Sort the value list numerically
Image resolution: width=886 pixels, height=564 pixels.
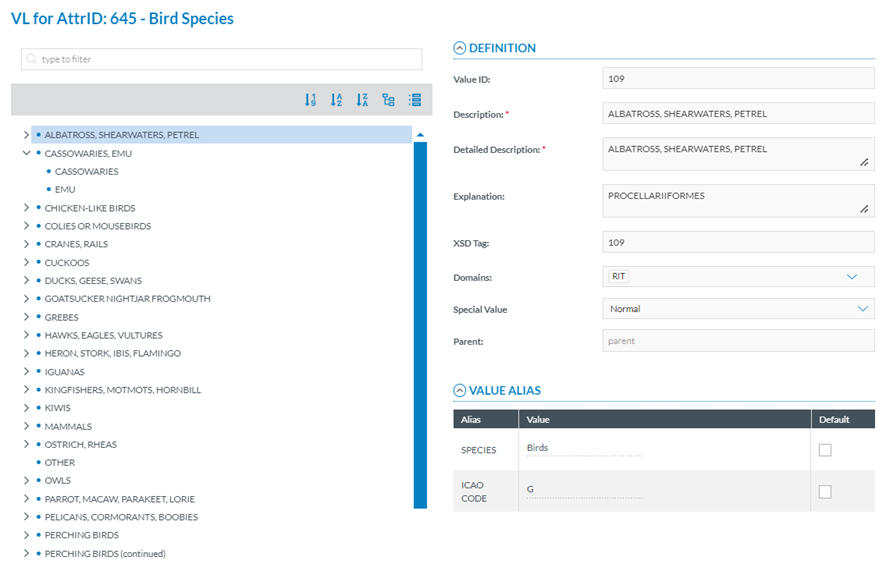(310, 100)
